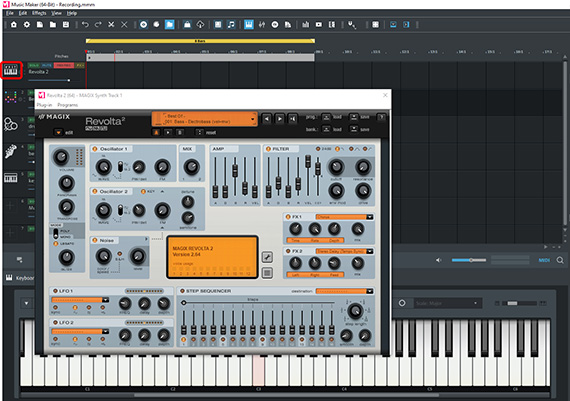Viewport: 570px width, 401px height.
Task: Click the search magnifier icon near MIDI
Action: click(560, 260)
